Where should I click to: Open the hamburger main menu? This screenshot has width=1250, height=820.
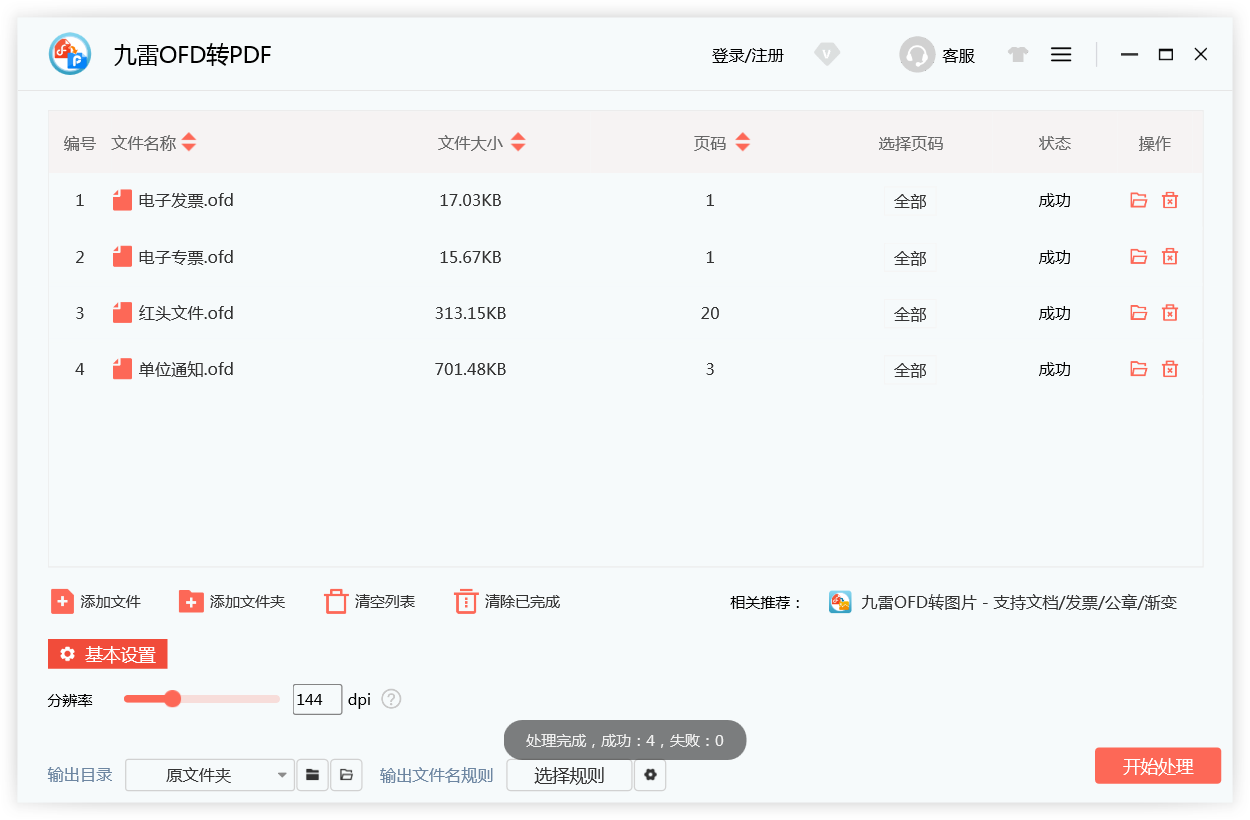1061,55
